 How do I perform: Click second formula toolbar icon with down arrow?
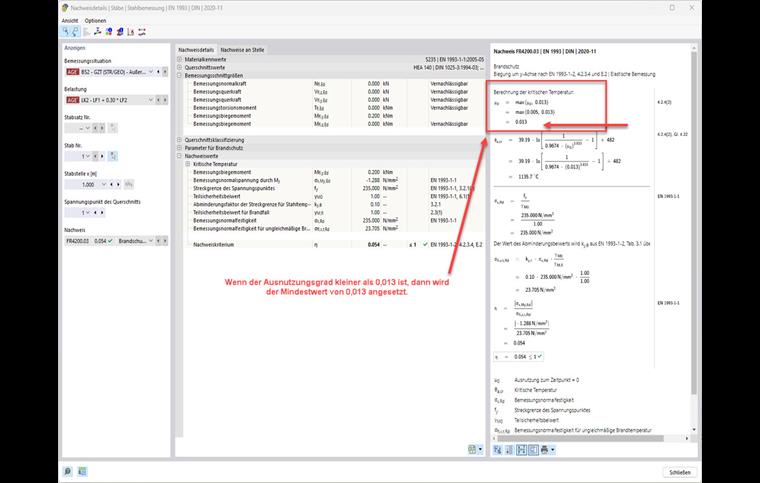509,450
